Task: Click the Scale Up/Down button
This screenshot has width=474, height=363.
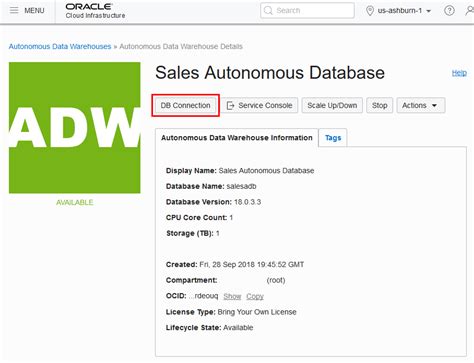Action: [x=332, y=106]
